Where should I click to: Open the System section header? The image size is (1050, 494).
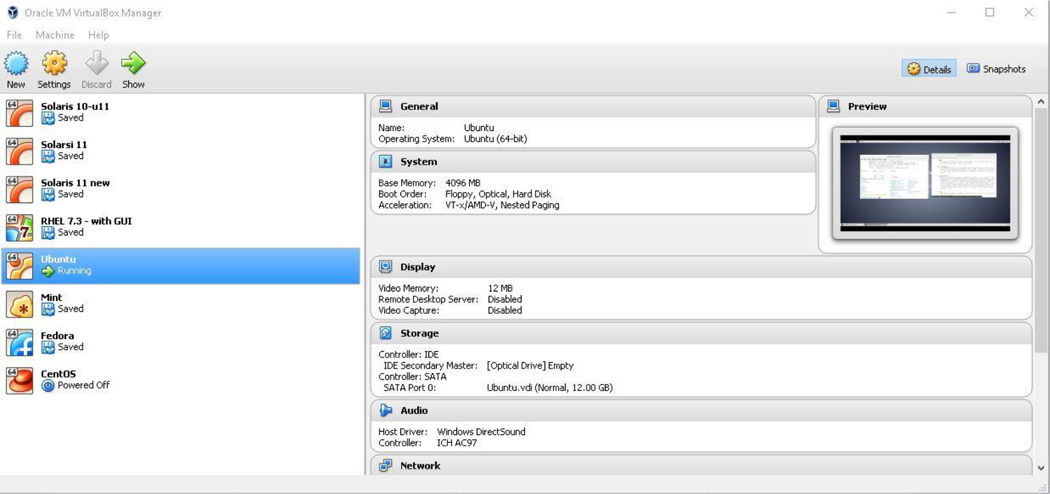pyautogui.click(x=593, y=162)
